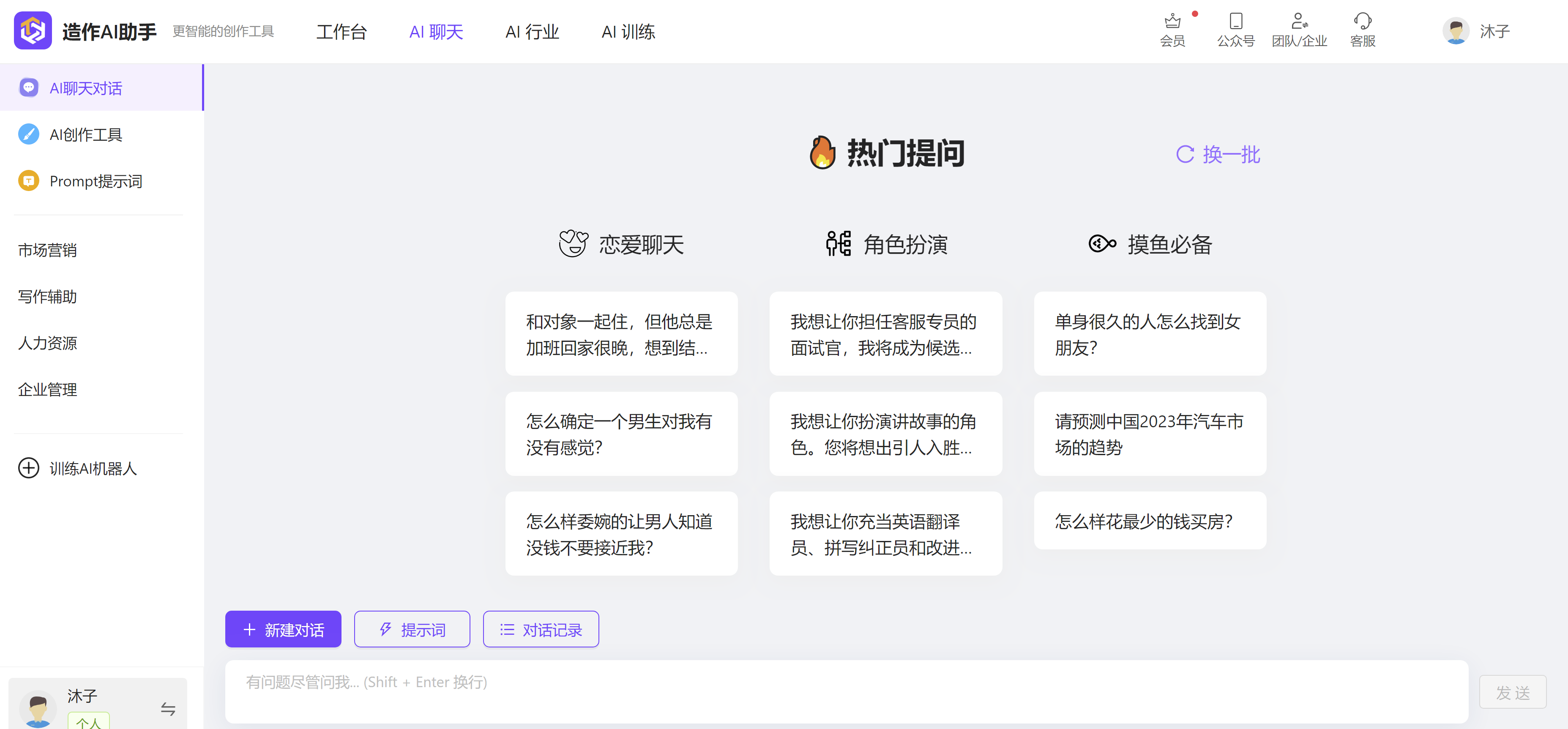Image resolution: width=1568 pixels, height=729 pixels.
Task: Open the 市场营销 category
Action: pyautogui.click(x=47, y=250)
